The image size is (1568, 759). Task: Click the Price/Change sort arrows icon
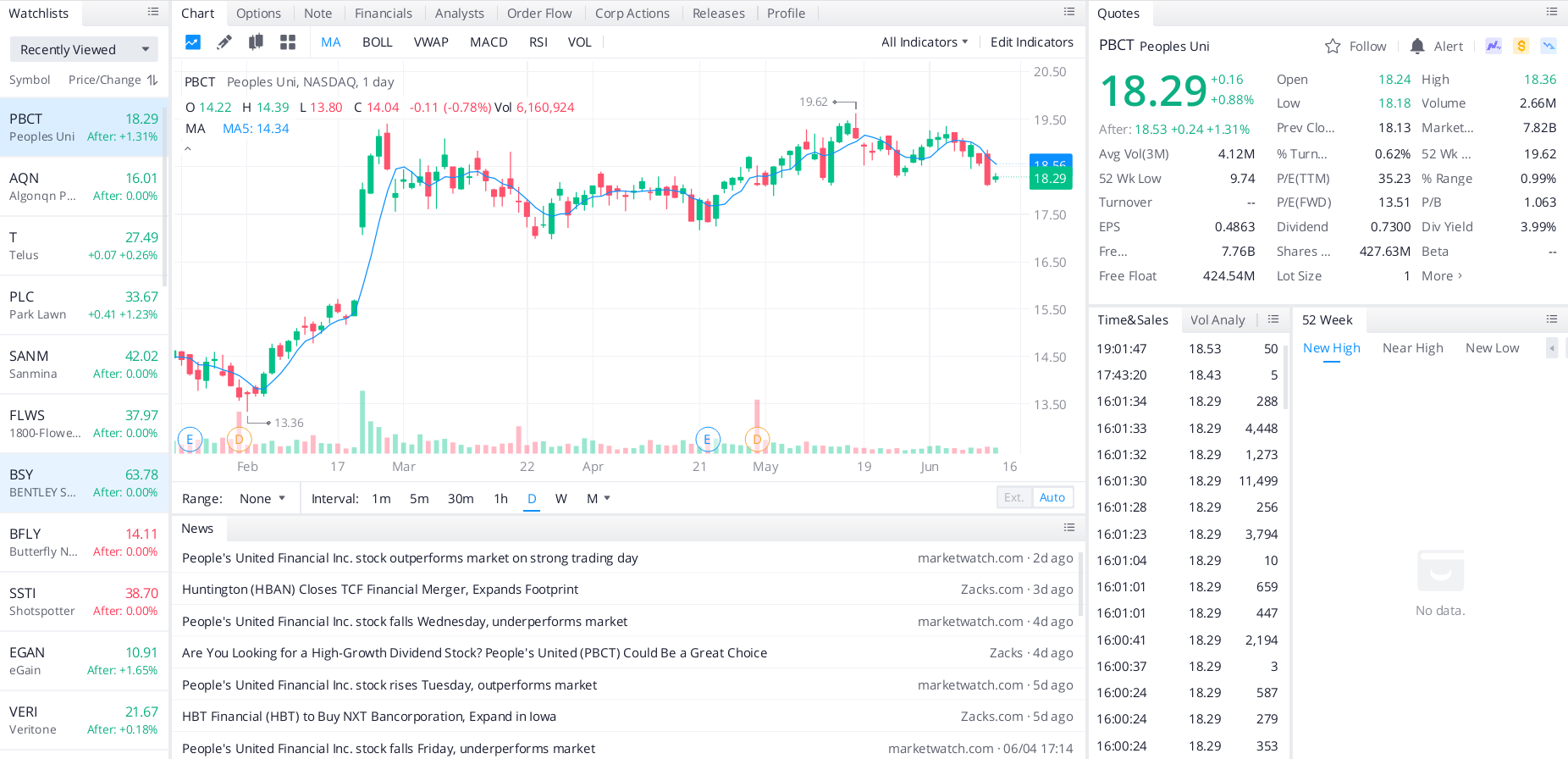pyautogui.click(x=152, y=80)
